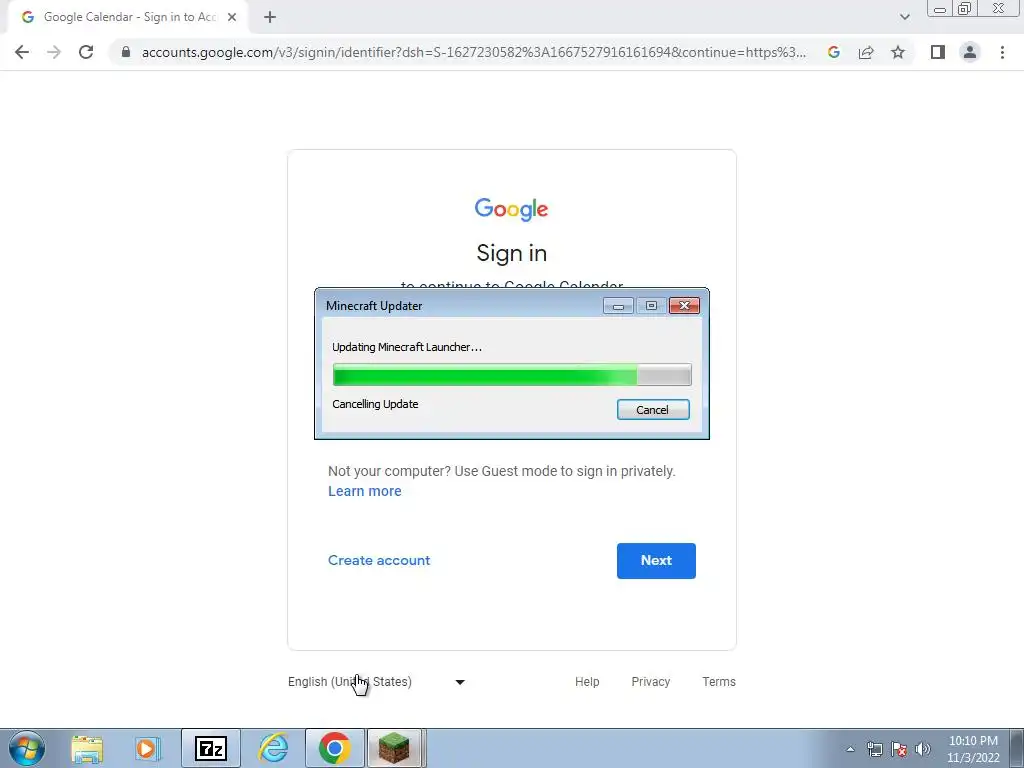Cancel the Minecraft update
The image size is (1024, 768).
point(653,409)
